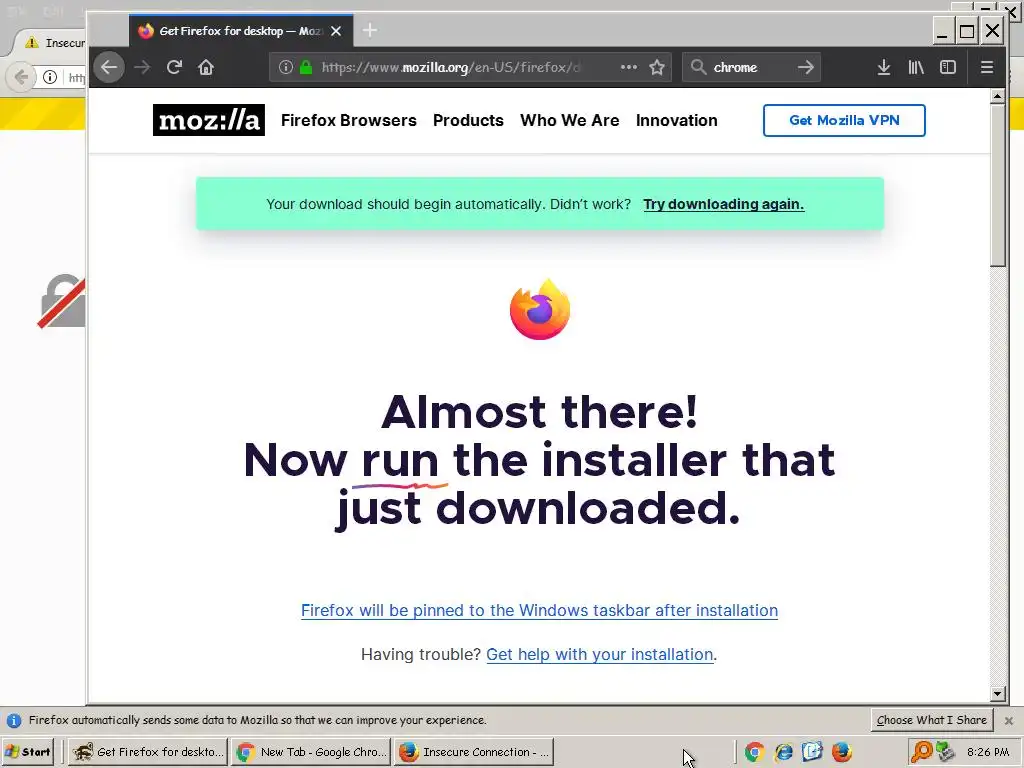Go back using Firefox back arrow
Viewport: 1024px width, 768px height.
point(109,67)
